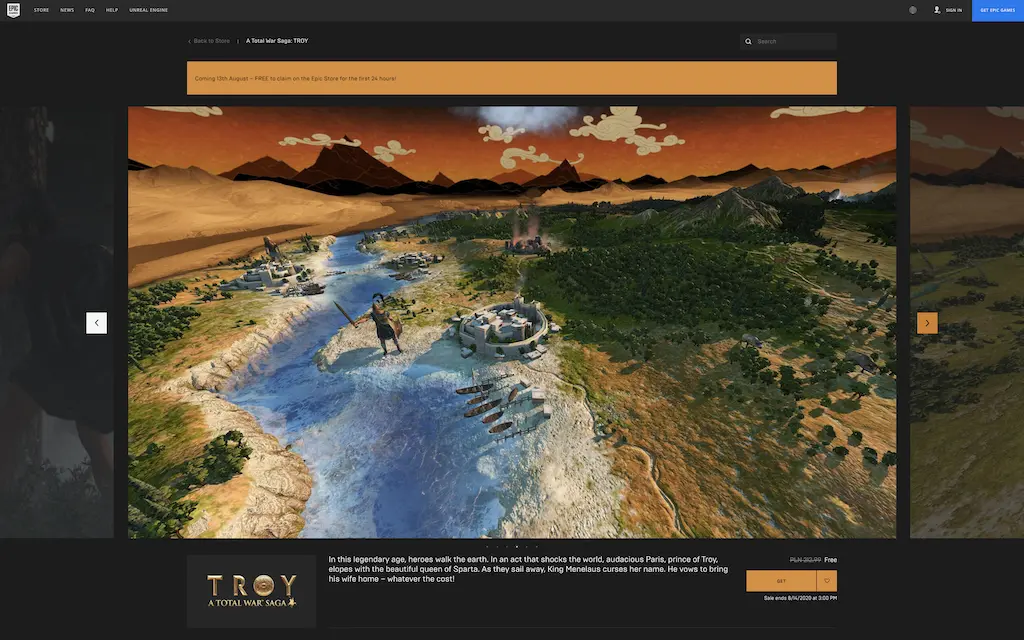Screen dimensions: 1024x640
Task: Click the orange GET button
Action: click(781, 581)
